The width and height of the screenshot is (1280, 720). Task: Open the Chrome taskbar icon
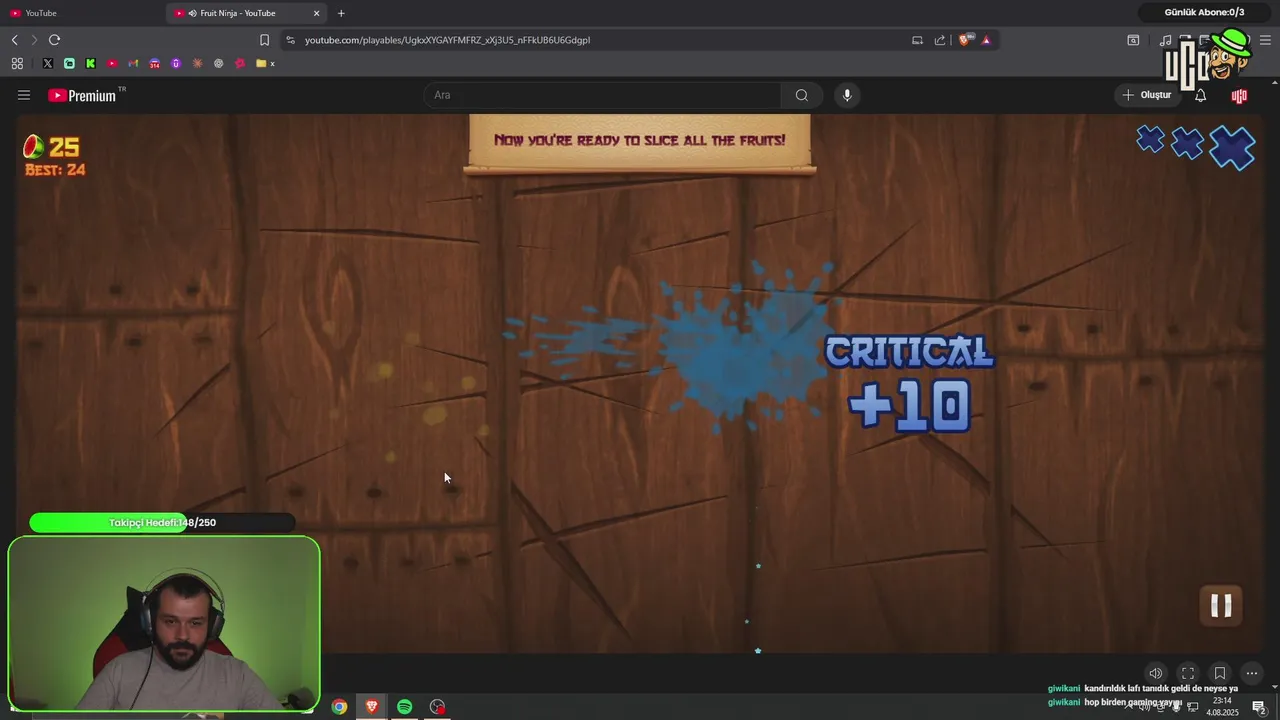click(339, 707)
